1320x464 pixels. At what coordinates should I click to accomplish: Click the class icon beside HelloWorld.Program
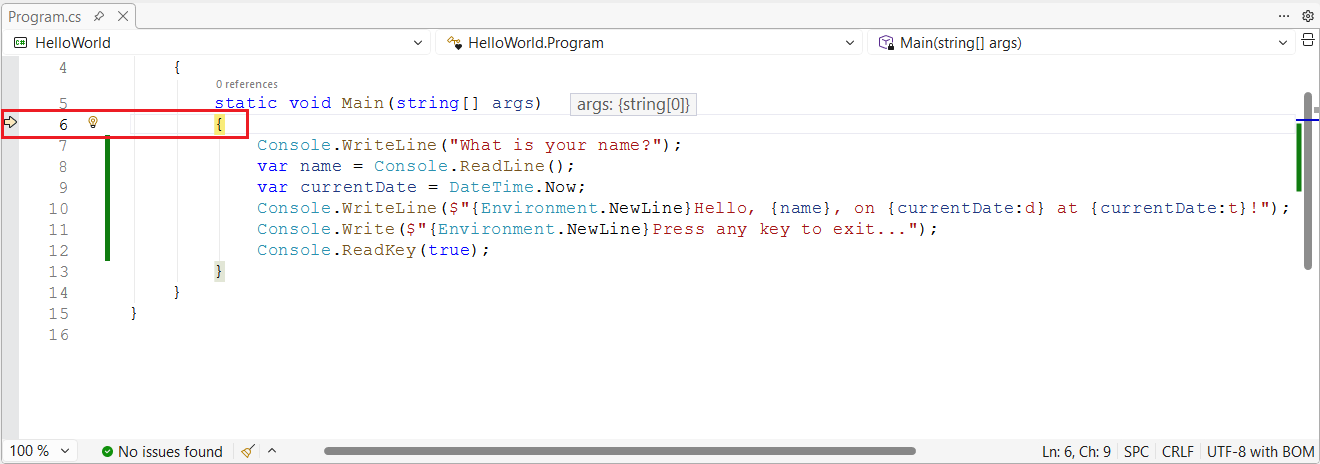(453, 43)
